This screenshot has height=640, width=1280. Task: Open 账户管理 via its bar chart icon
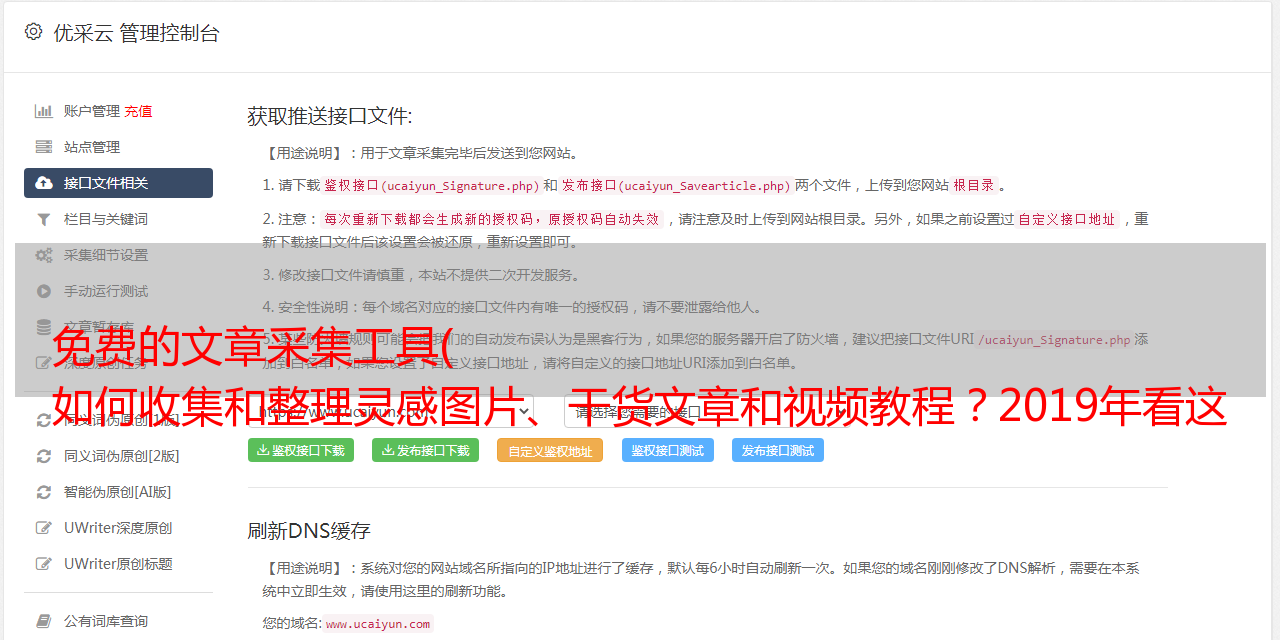click(x=44, y=111)
